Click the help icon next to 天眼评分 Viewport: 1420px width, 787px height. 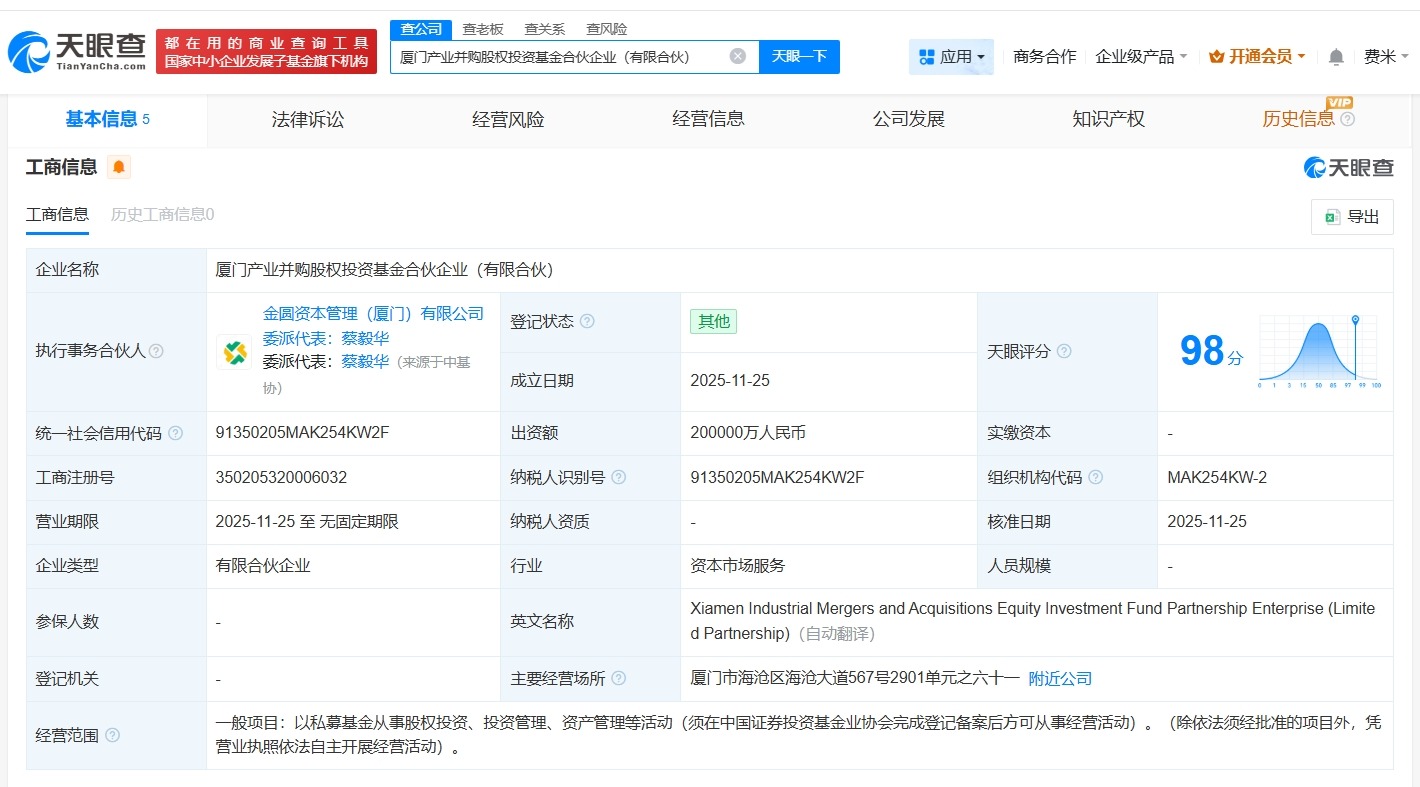coord(1064,352)
